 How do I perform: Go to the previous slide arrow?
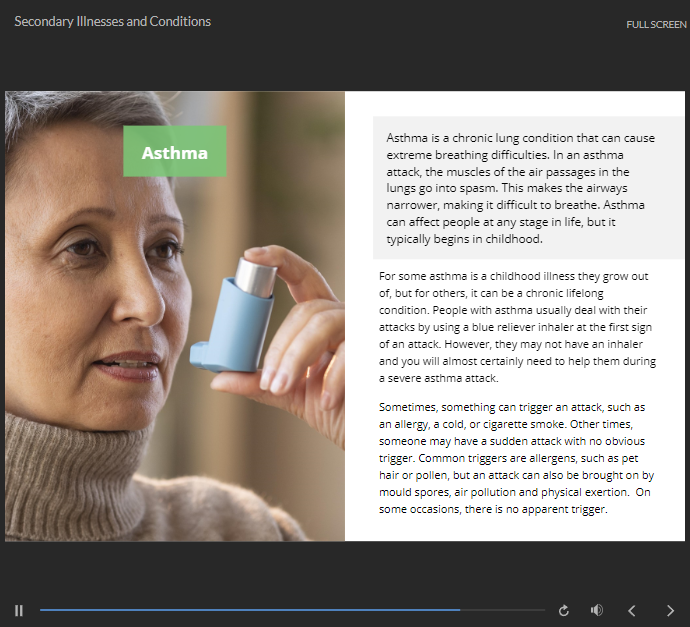(631, 611)
